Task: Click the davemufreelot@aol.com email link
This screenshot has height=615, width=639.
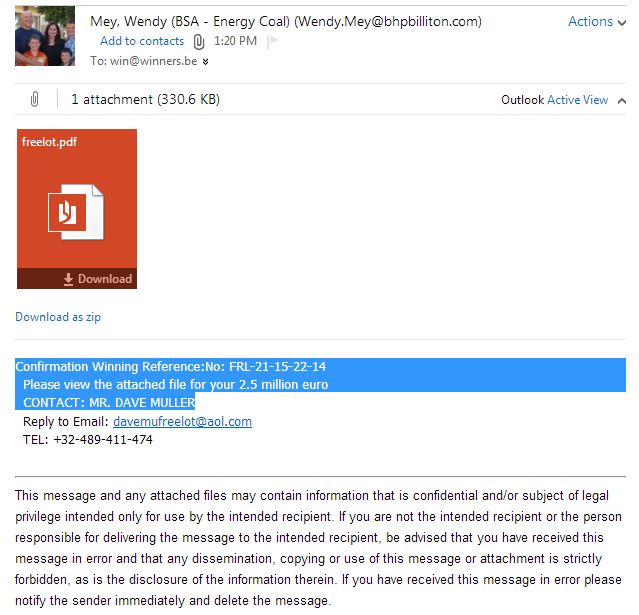Action: point(182,421)
